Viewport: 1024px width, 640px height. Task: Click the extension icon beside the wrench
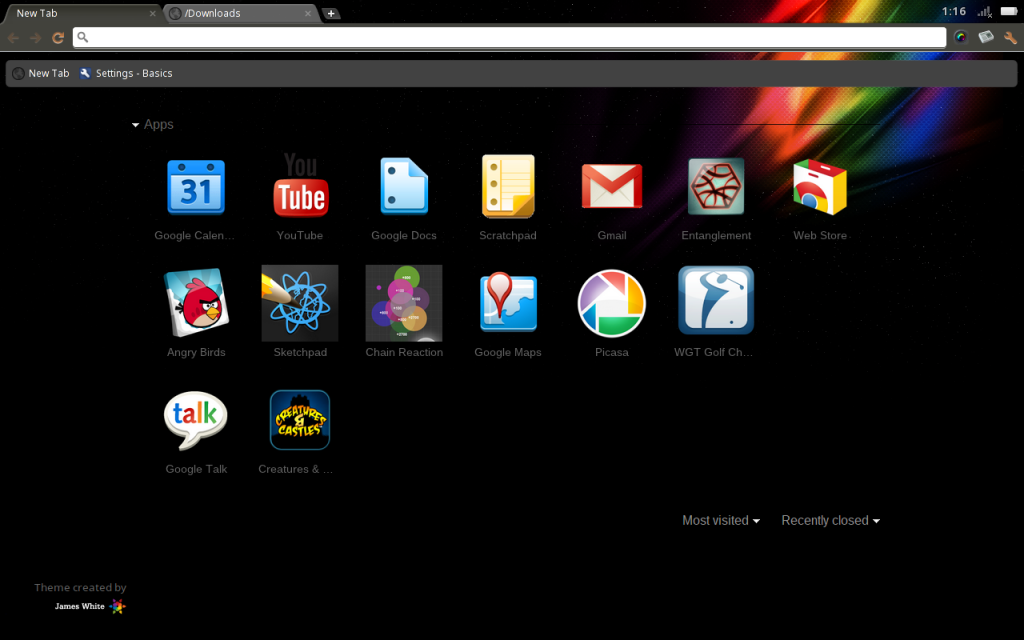tap(985, 37)
